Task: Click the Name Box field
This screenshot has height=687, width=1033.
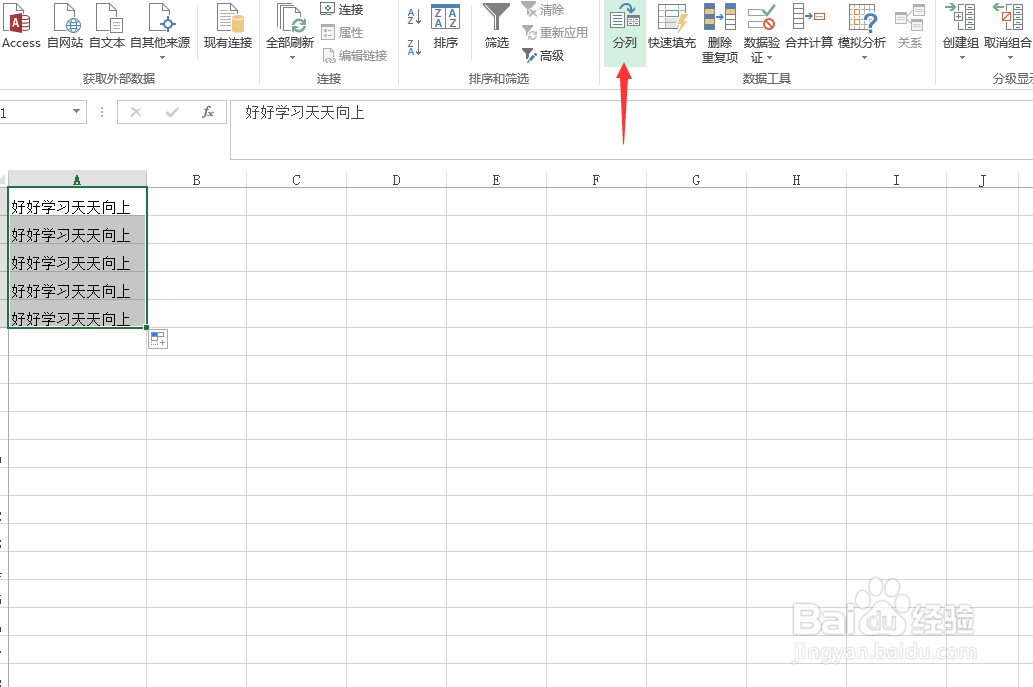Action: [x=34, y=112]
